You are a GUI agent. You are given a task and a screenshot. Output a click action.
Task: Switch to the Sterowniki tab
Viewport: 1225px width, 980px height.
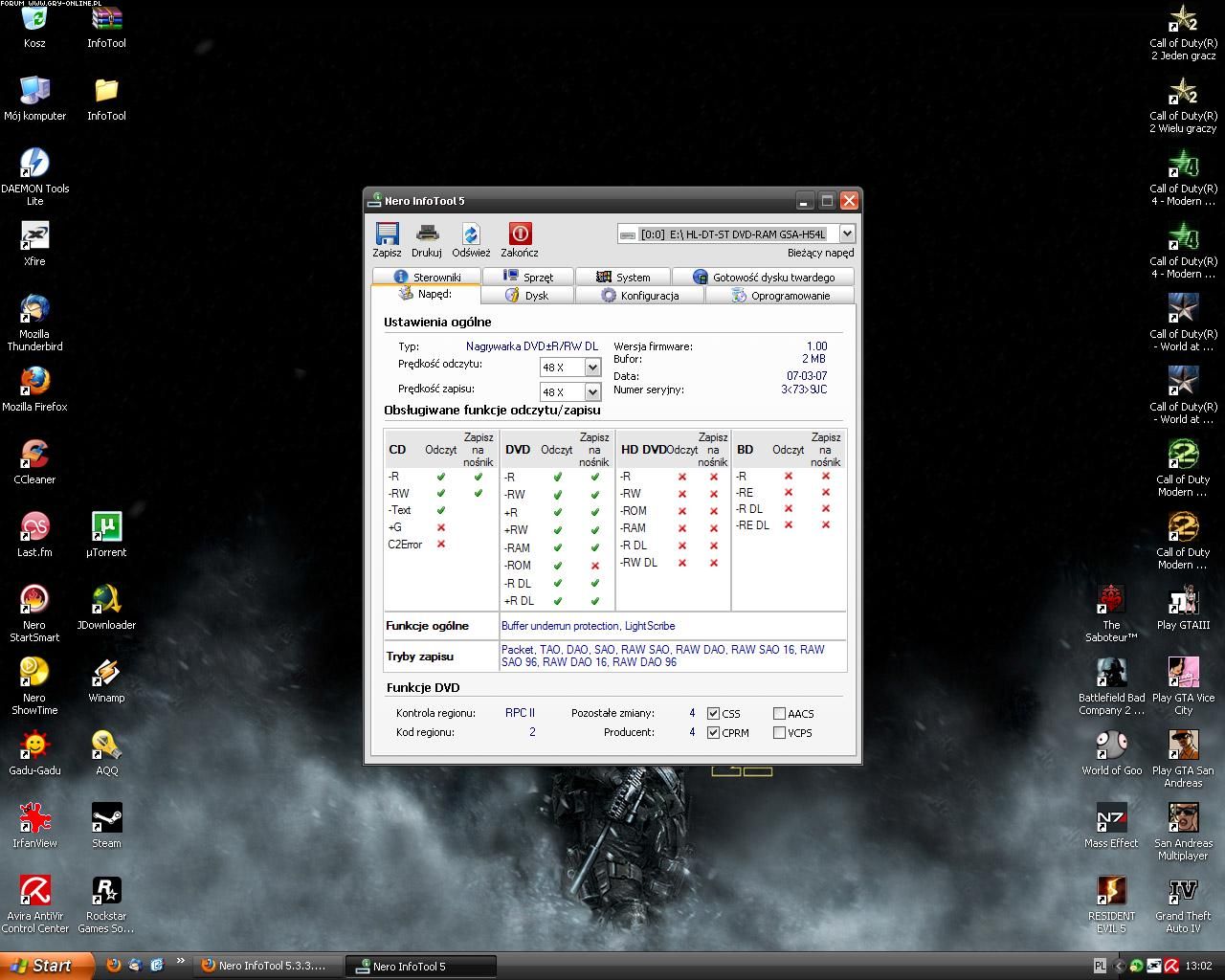coord(427,277)
